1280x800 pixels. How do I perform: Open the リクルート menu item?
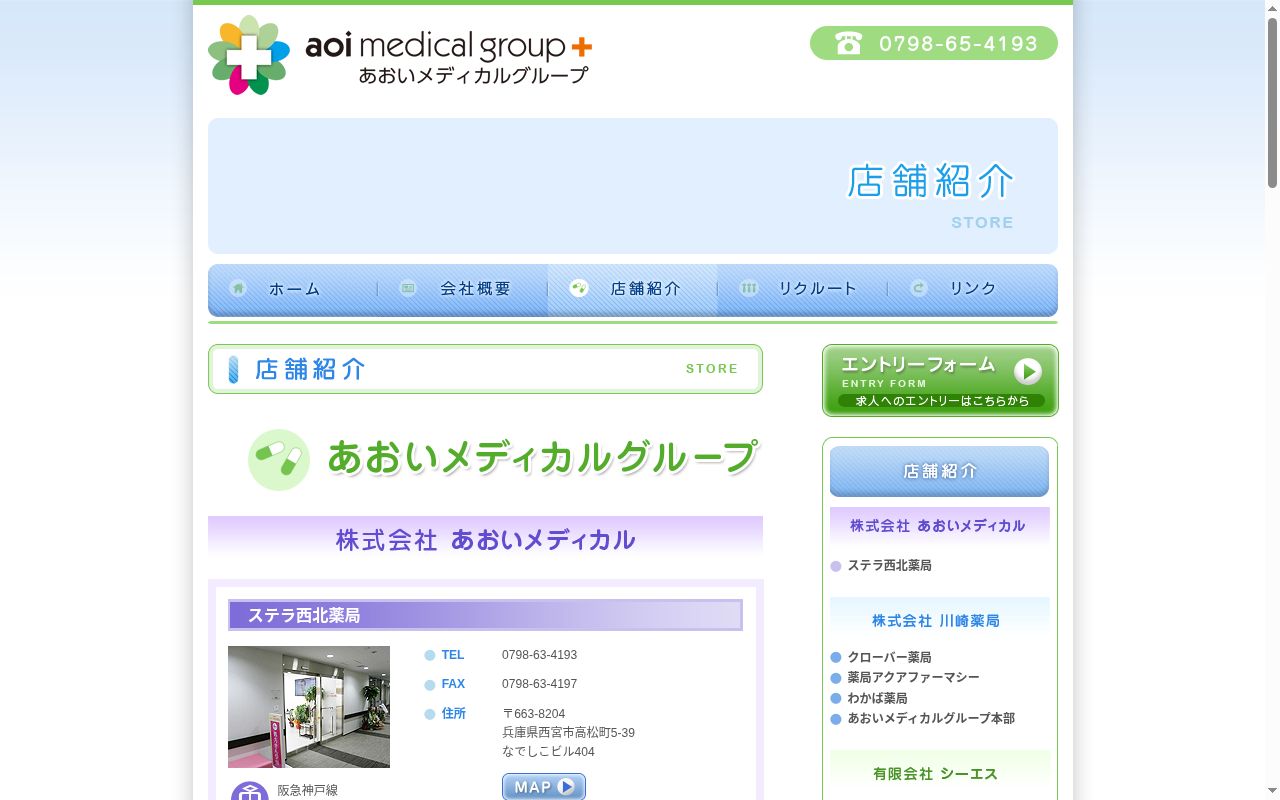803,290
